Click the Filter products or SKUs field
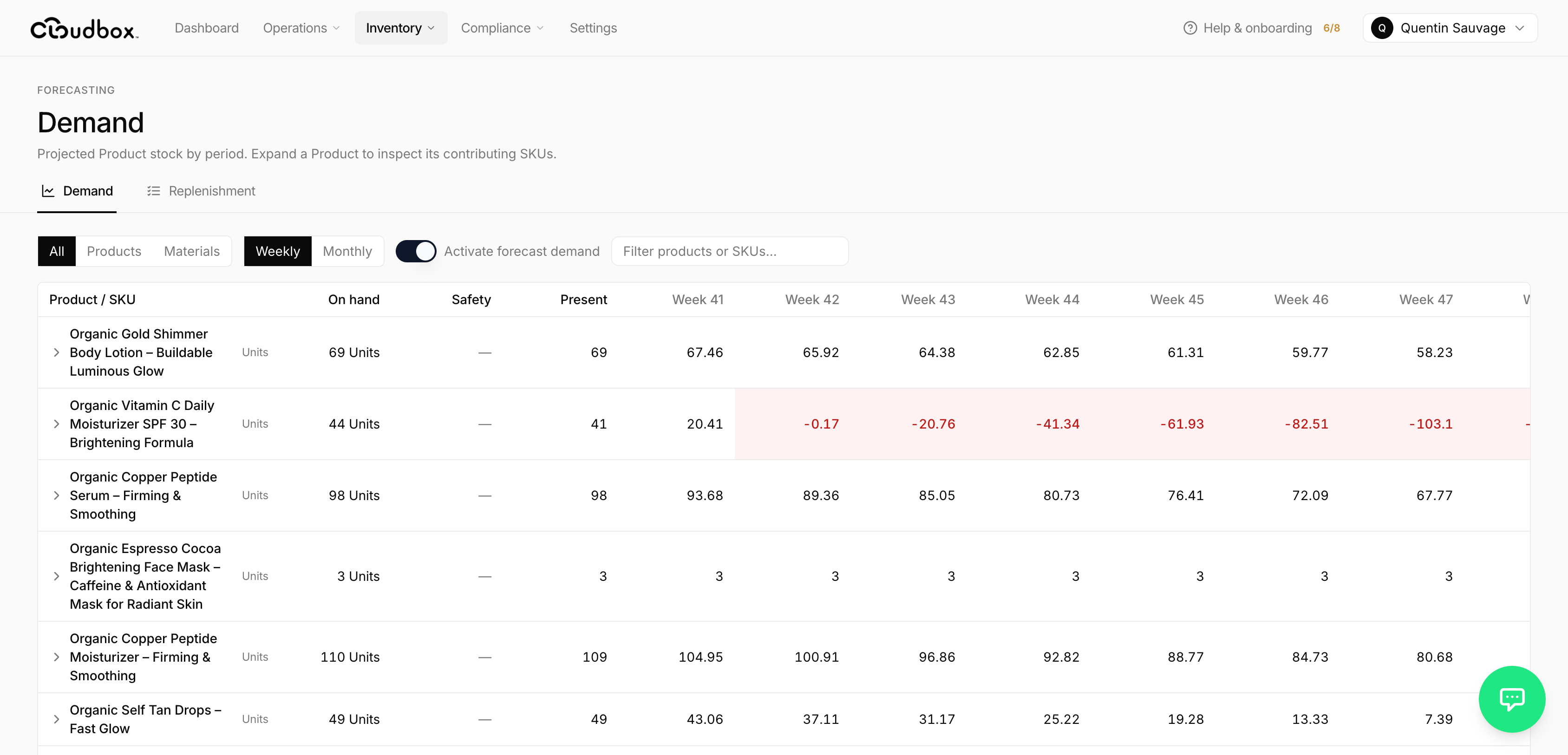 pos(729,251)
